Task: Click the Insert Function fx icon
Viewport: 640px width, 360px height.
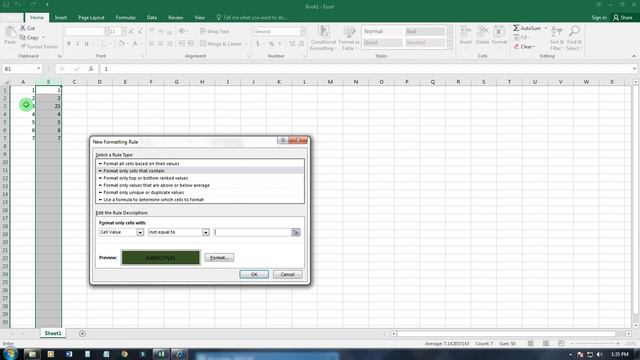Action: pos(91,69)
